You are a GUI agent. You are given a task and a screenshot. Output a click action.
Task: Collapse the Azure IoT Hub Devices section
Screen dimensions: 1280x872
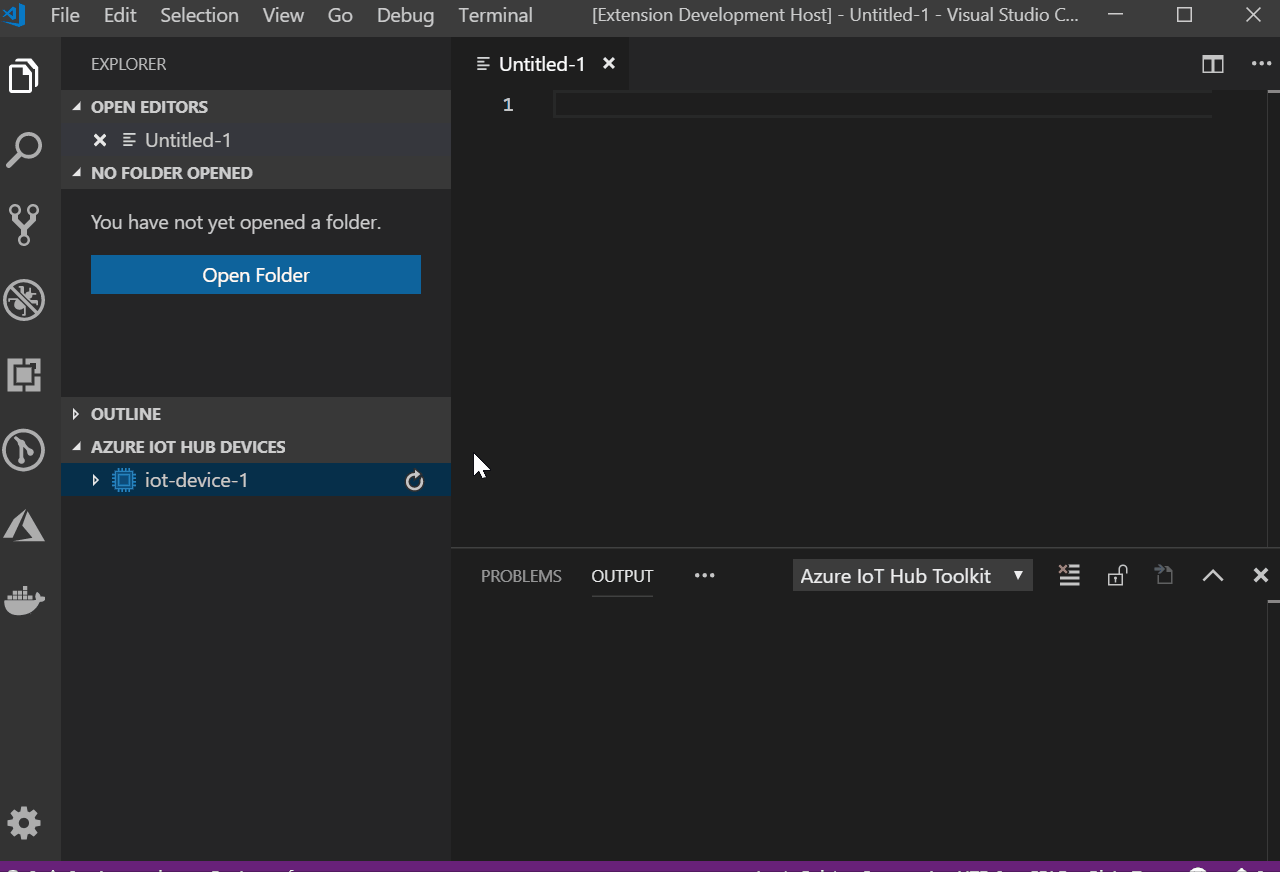pos(76,447)
